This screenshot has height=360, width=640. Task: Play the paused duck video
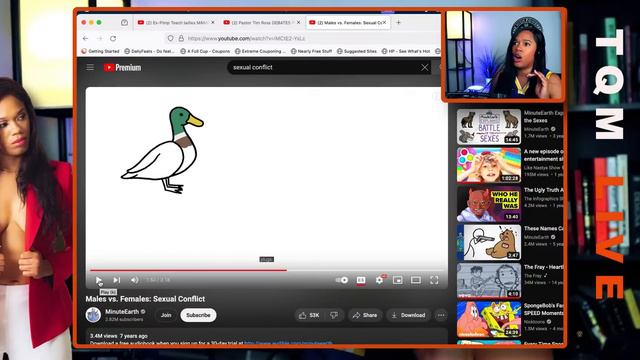pos(99,280)
